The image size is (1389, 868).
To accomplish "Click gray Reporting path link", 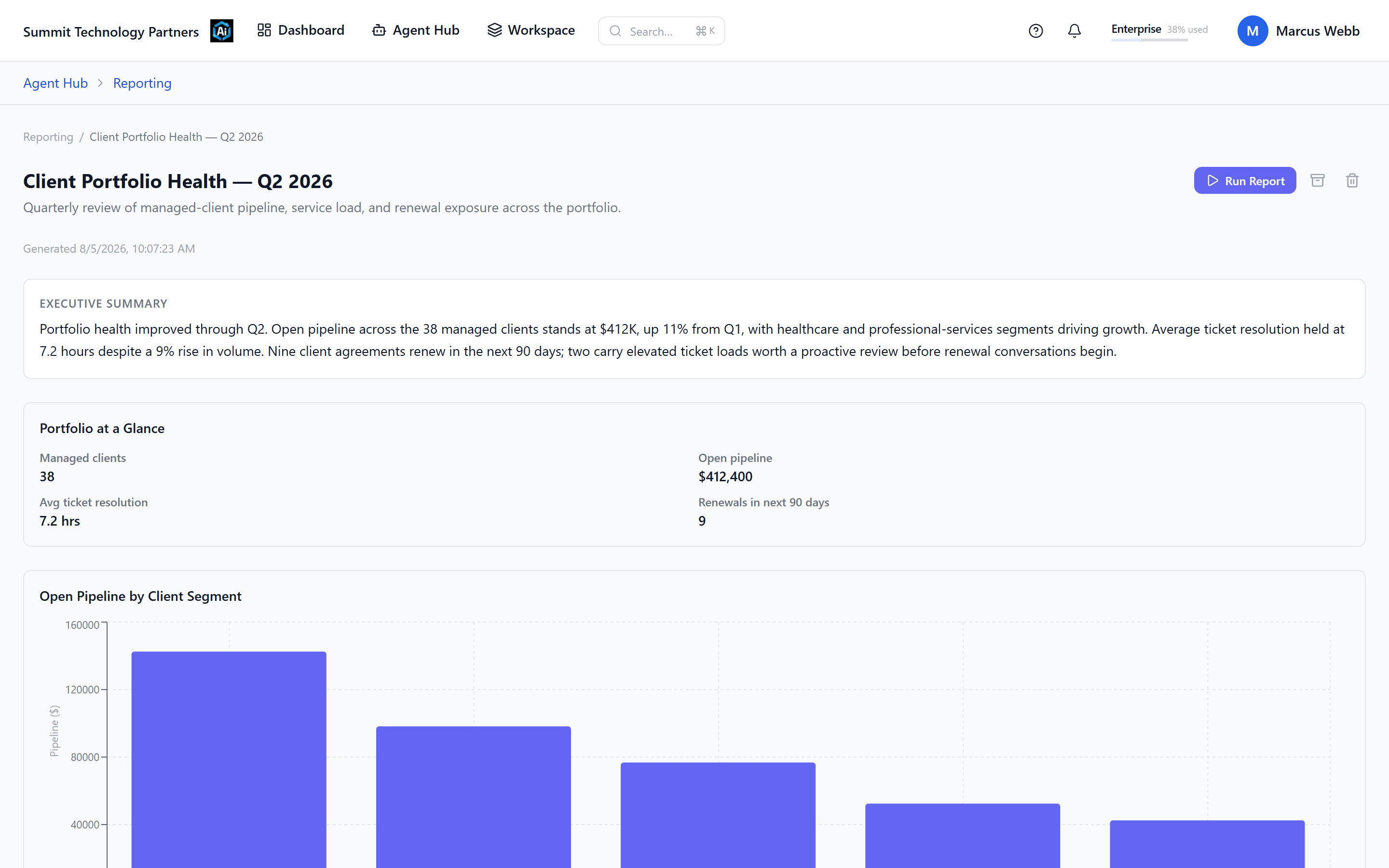I will point(48,136).
